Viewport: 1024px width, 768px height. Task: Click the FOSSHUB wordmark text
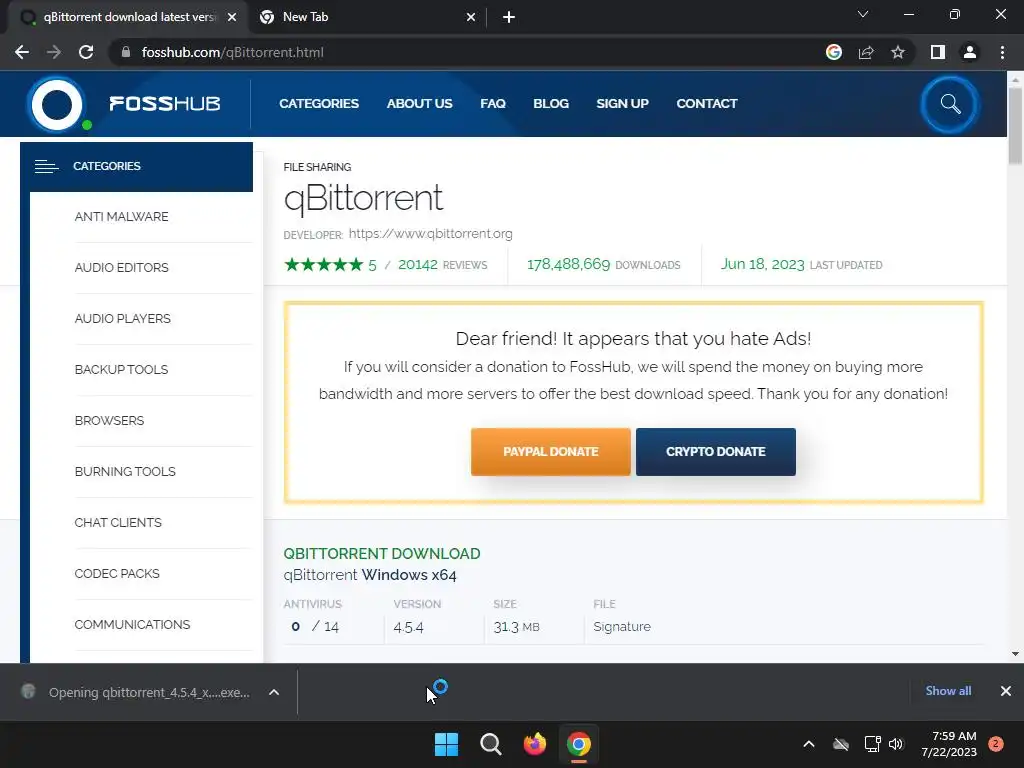[165, 104]
